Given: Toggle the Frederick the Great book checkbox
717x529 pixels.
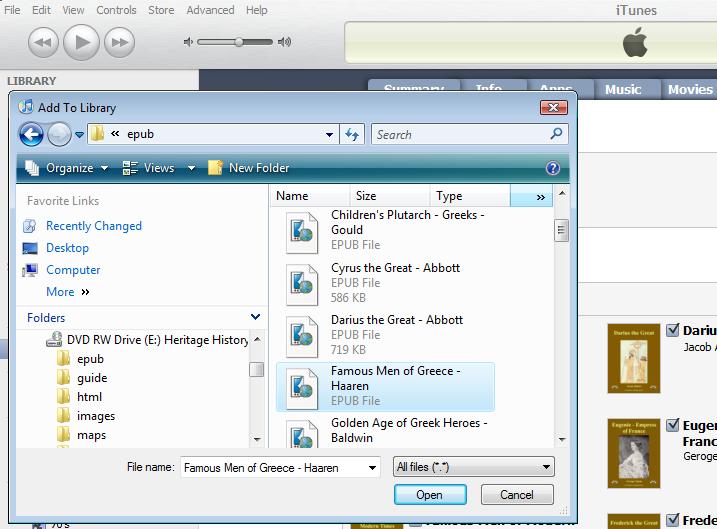Looking at the screenshot, I should point(673,520).
